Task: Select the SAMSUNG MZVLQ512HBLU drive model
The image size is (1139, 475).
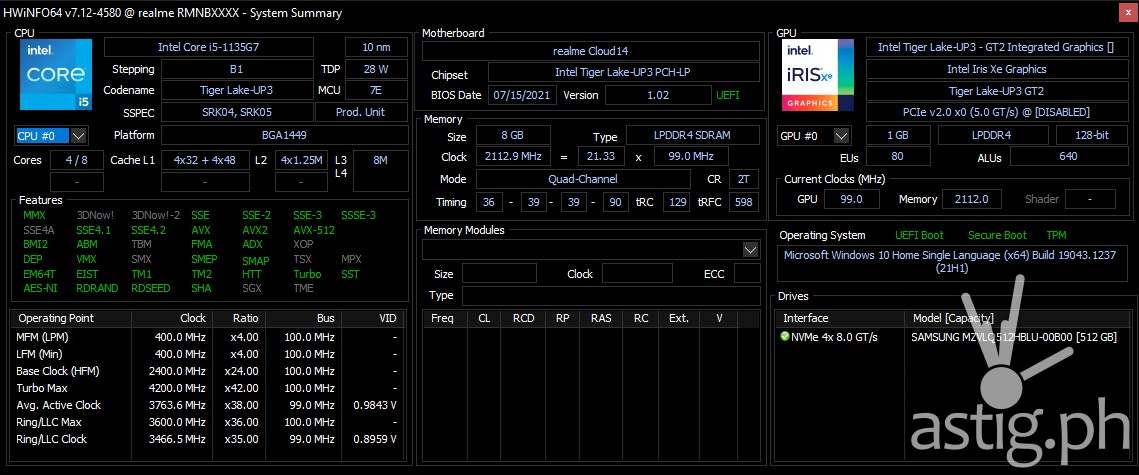Action: 1014,337
